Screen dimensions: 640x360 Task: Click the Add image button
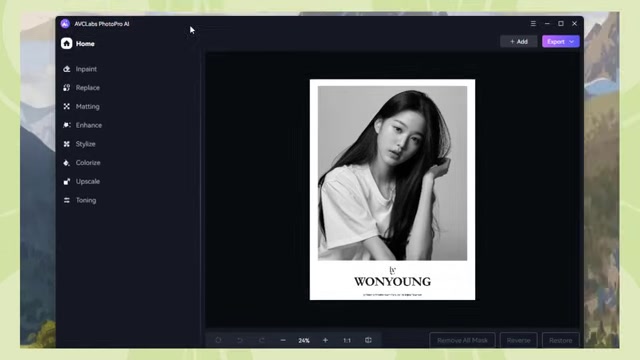click(x=519, y=42)
